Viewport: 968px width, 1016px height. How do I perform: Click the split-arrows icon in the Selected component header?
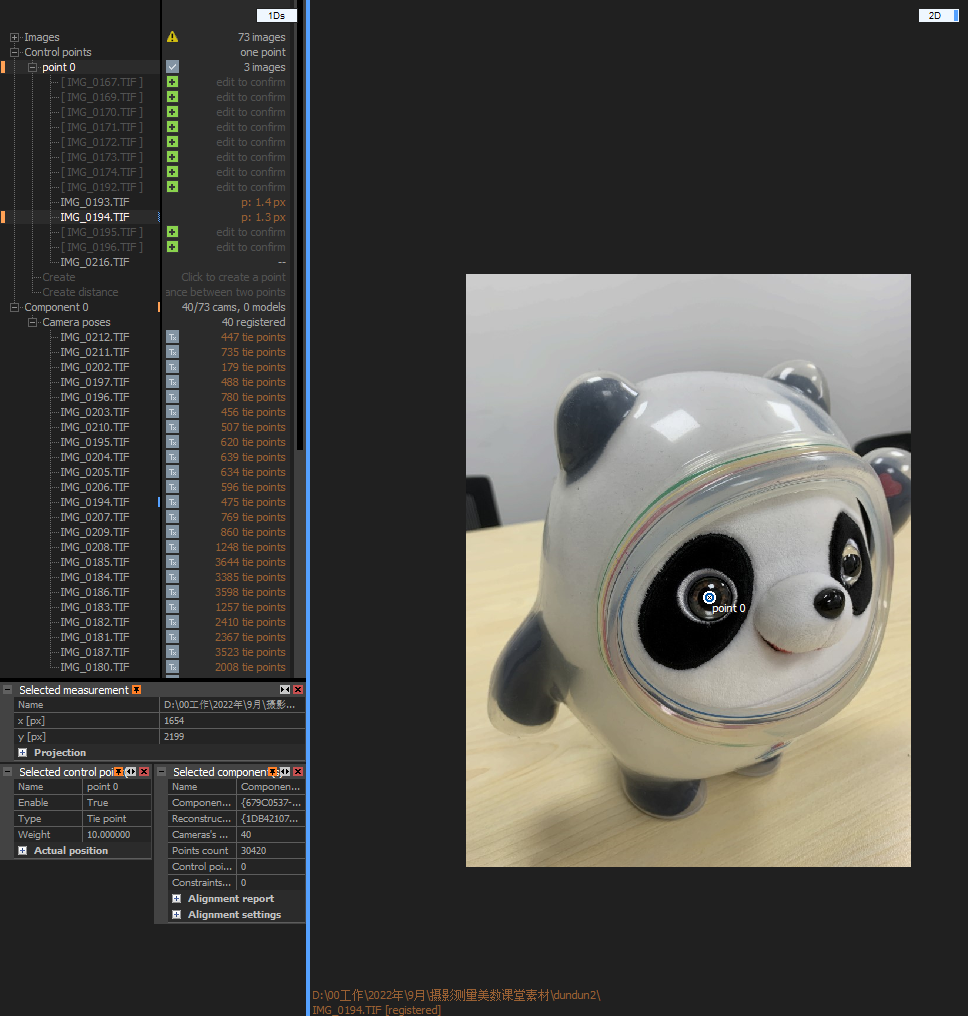point(285,772)
